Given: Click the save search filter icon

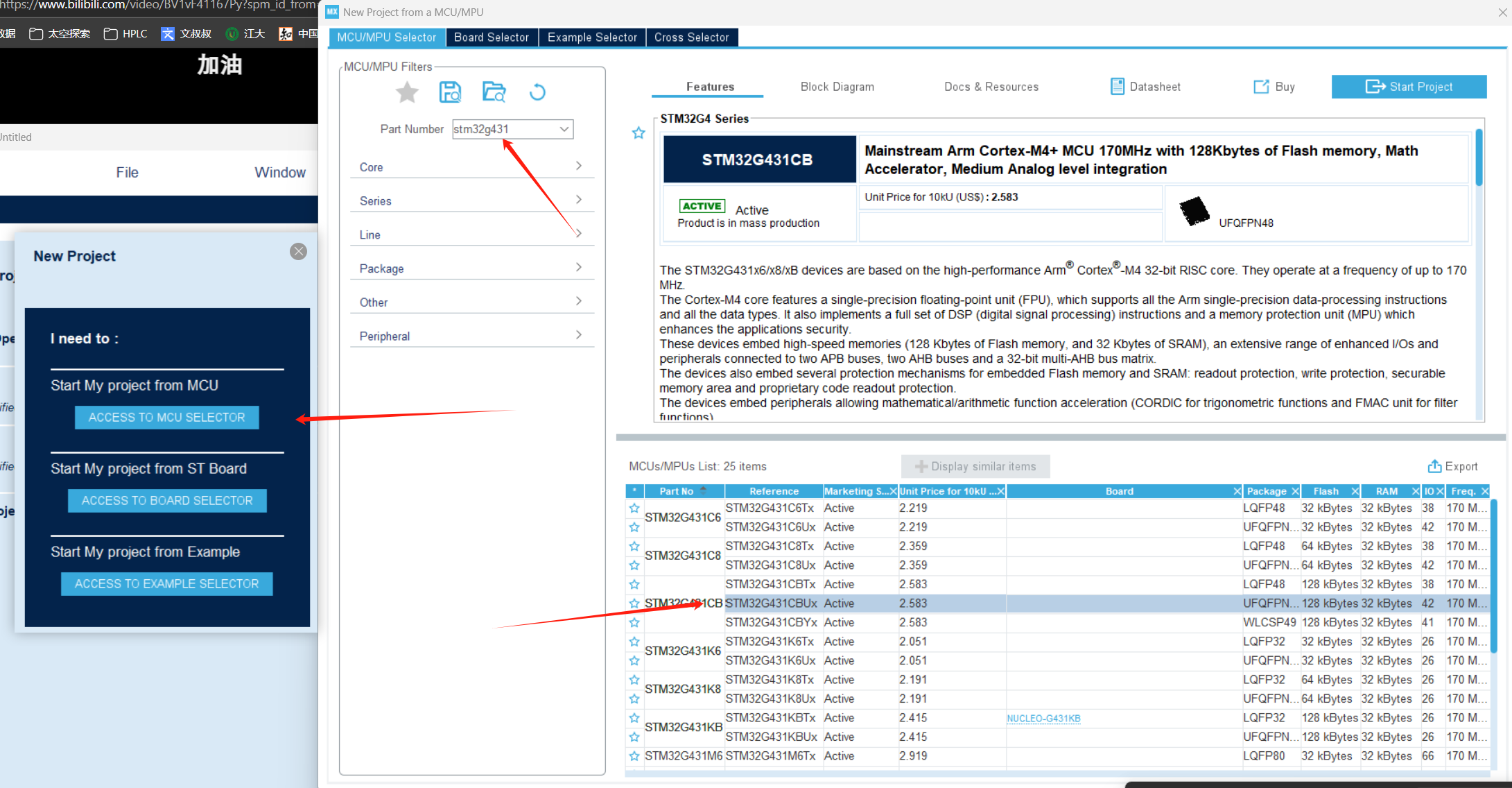Looking at the screenshot, I should [x=450, y=92].
